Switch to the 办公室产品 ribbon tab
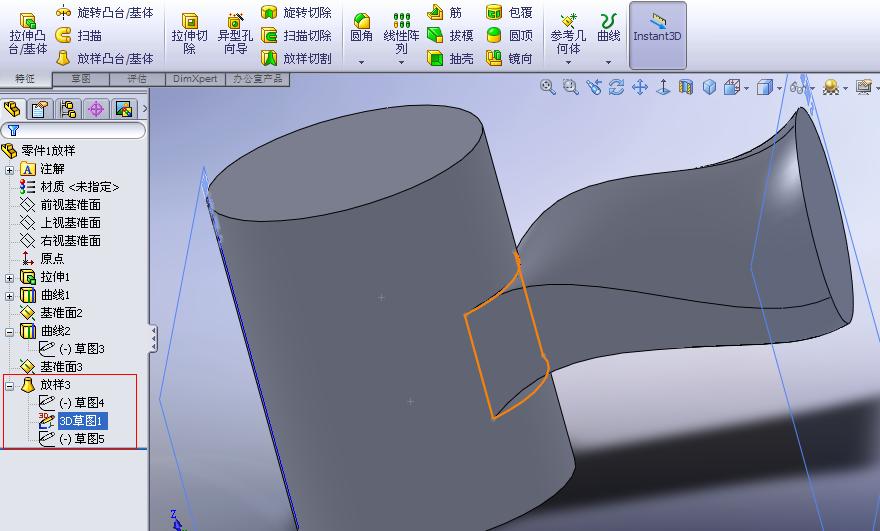Image resolution: width=880 pixels, height=531 pixels. pos(258,79)
